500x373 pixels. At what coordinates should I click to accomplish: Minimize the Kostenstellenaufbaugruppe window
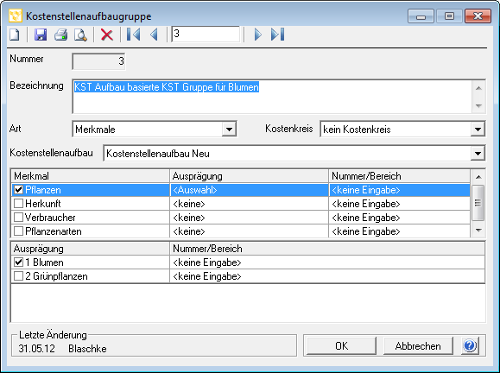tap(421, 16)
